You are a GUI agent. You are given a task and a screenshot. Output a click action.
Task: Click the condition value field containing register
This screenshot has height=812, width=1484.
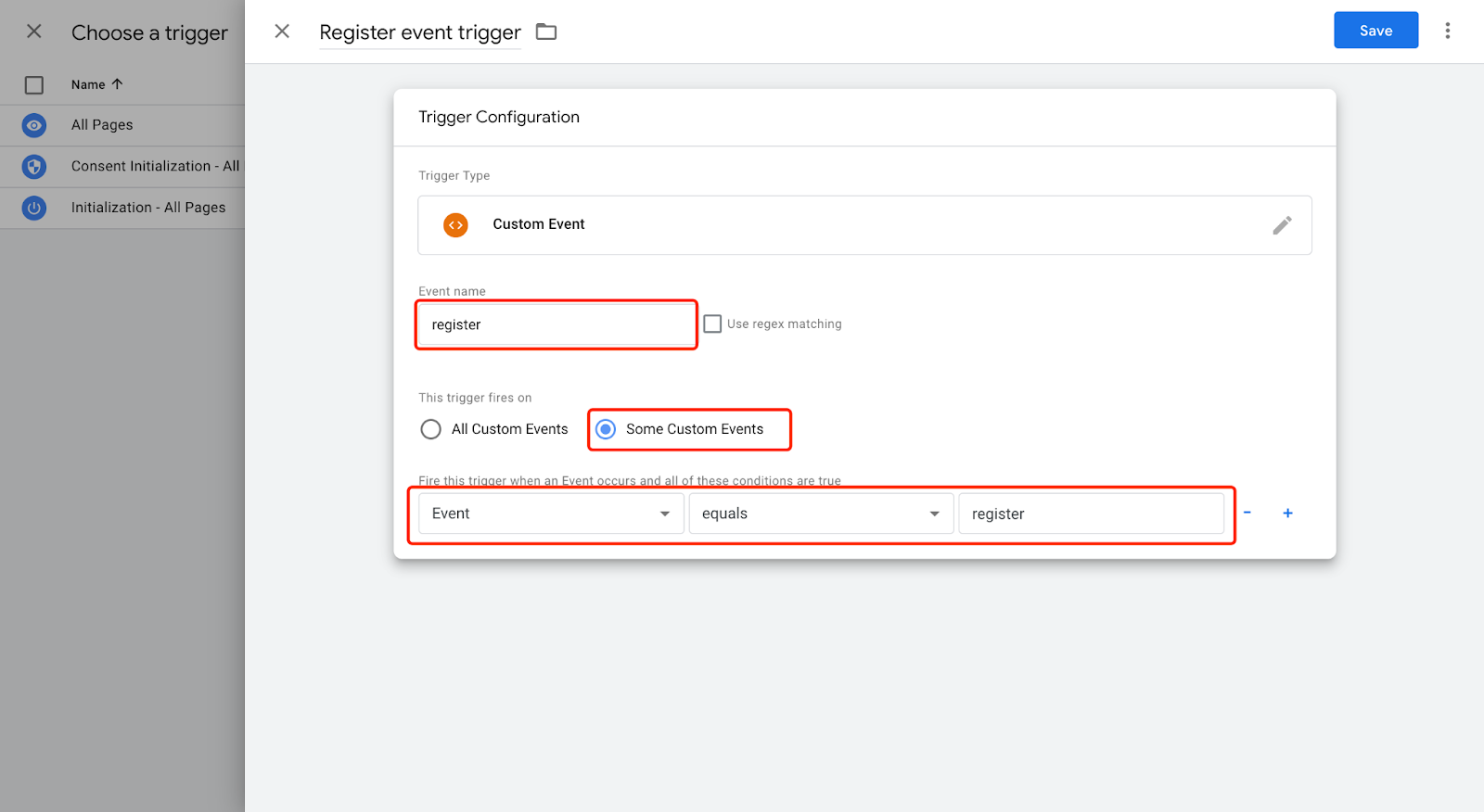click(1091, 514)
